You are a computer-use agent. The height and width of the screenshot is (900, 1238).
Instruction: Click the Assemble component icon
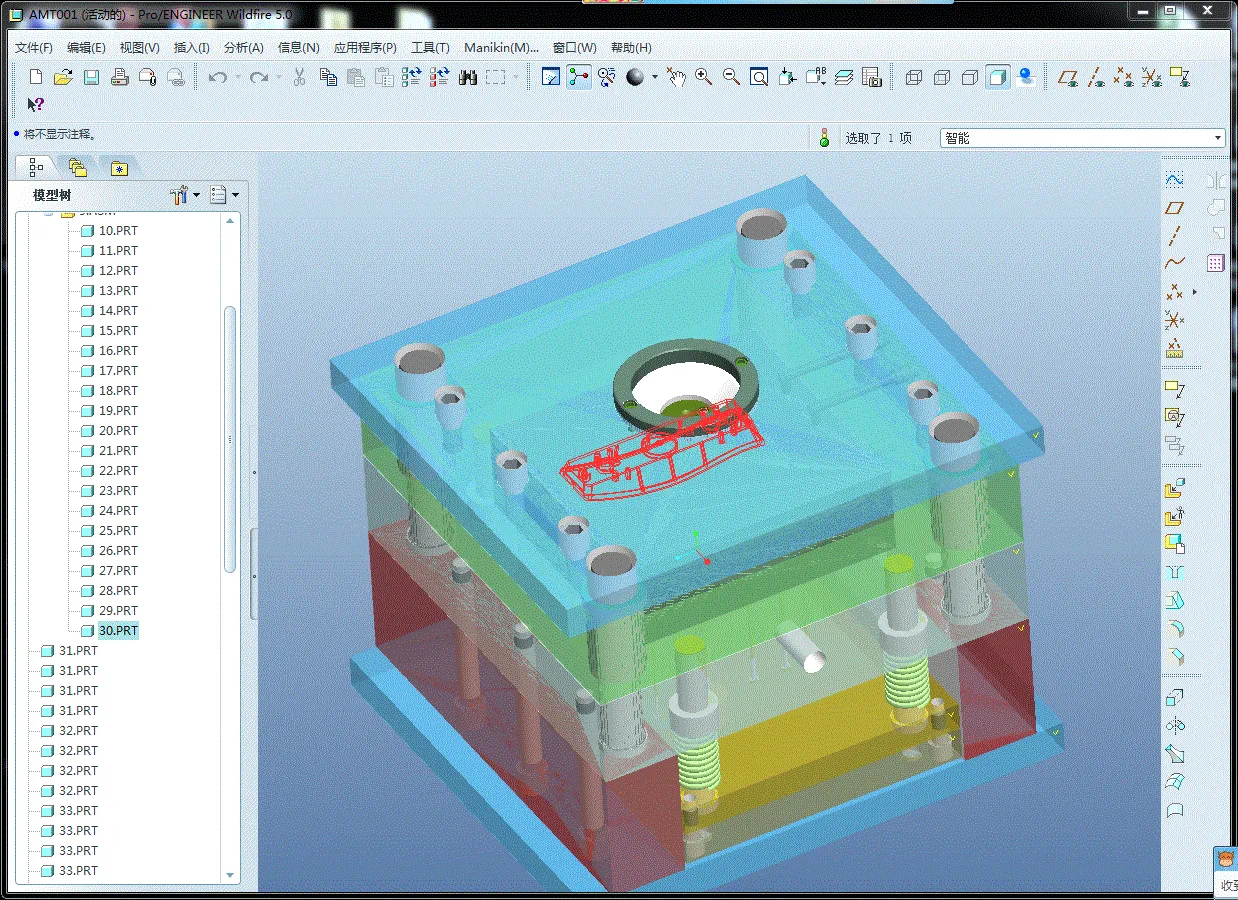pyautogui.click(x=1174, y=490)
